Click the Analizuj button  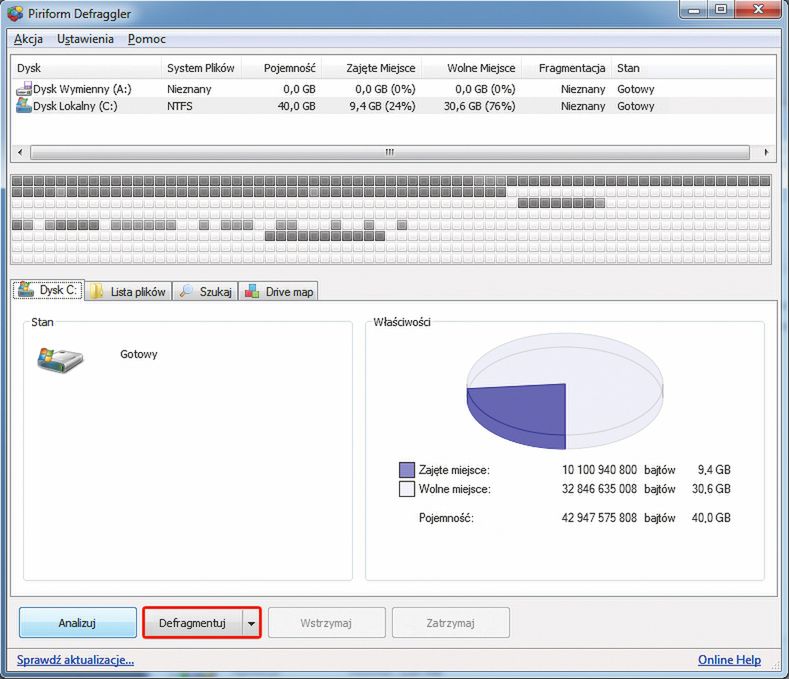coord(77,623)
